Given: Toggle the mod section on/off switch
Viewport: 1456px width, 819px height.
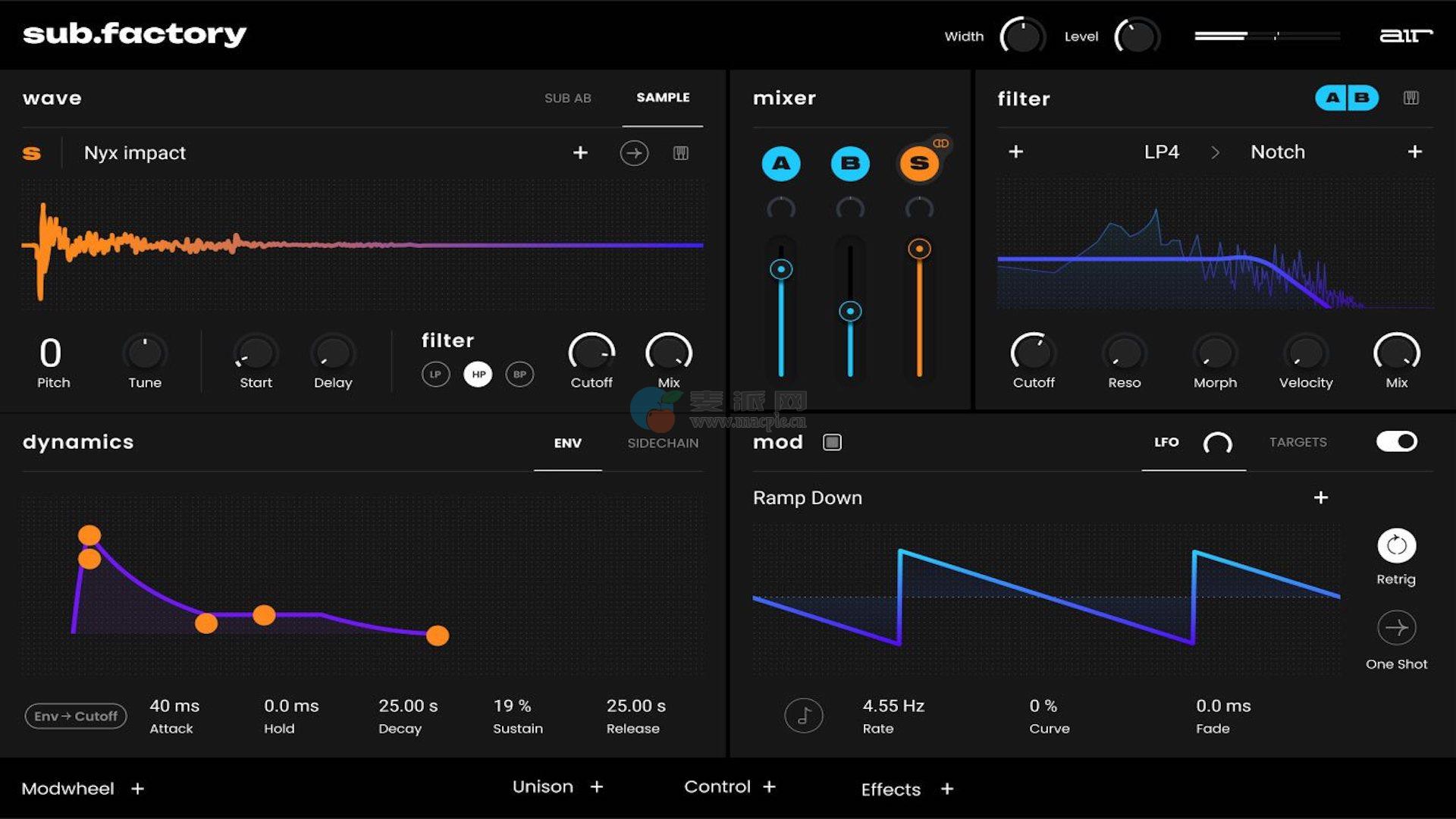Looking at the screenshot, I should click(x=1397, y=441).
